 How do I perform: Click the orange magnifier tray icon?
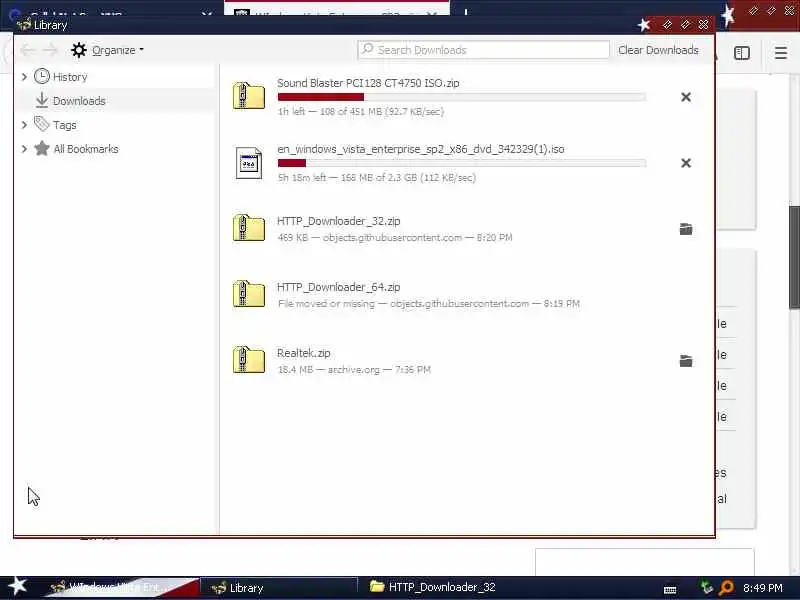pyautogui.click(x=726, y=588)
